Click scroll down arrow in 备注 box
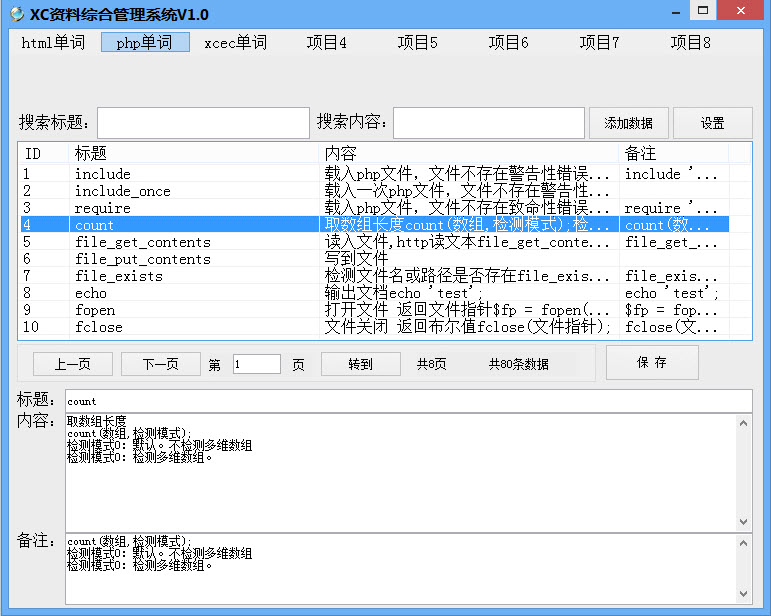Screen dimensions: 771x616 [x=743, y=597]
